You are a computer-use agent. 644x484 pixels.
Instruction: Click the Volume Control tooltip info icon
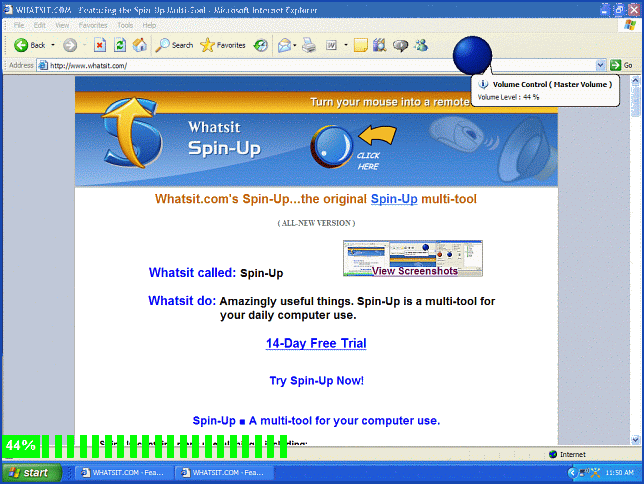[483, 84]
